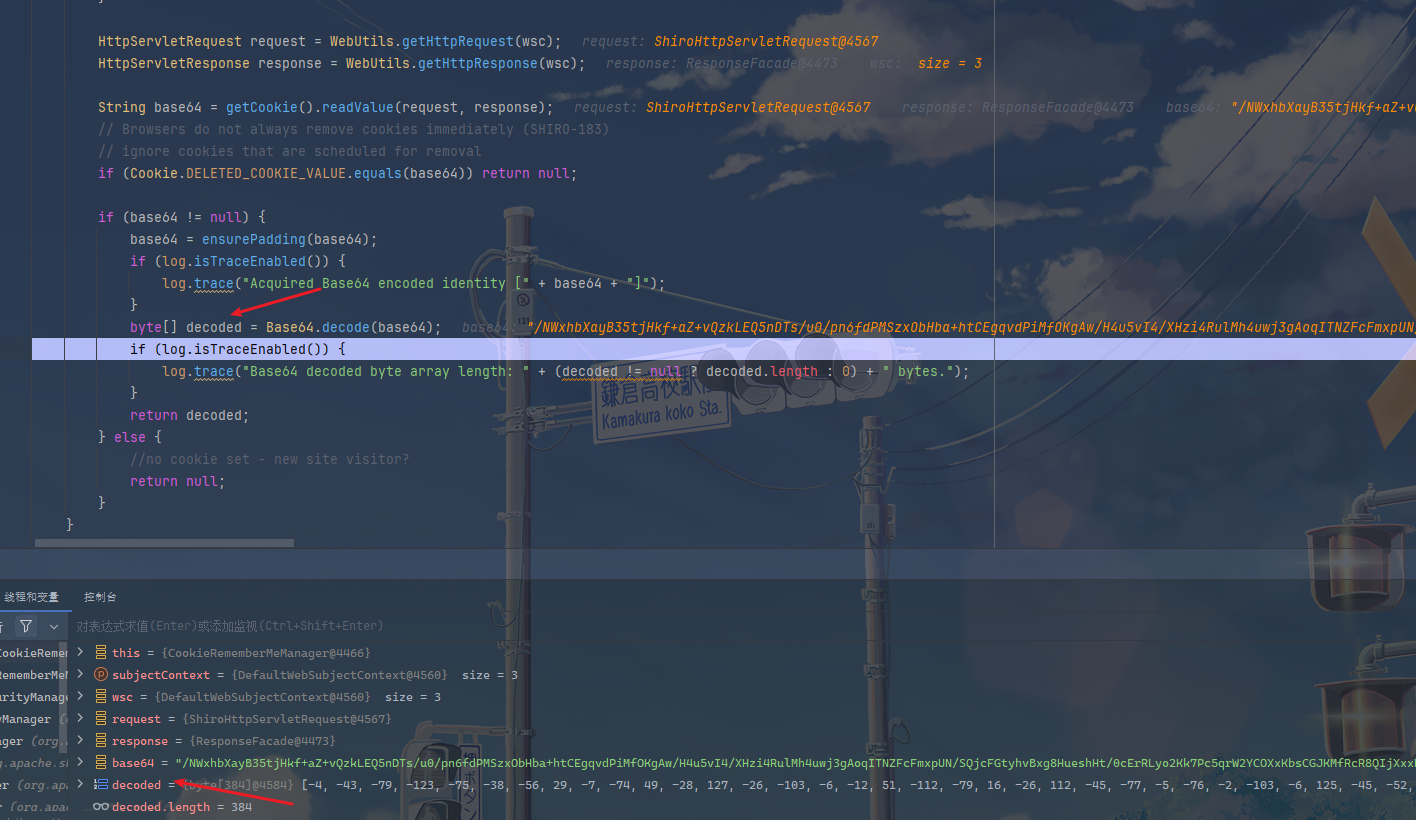The width and height of the screenshot is (1416, 820).
Task: Click the base64 string value in variables
Action: [x=795, y=763]
